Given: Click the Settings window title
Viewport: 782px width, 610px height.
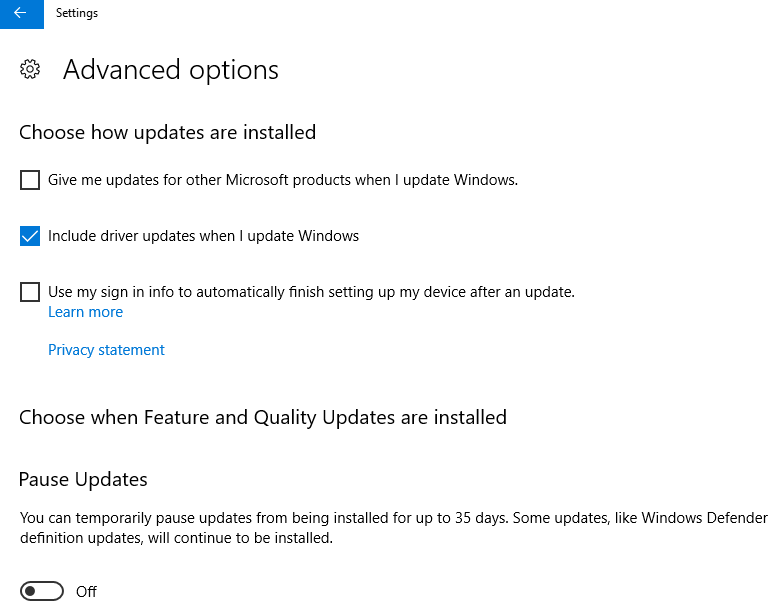Looking at the screenshot, I should click(x=77, y=13).
